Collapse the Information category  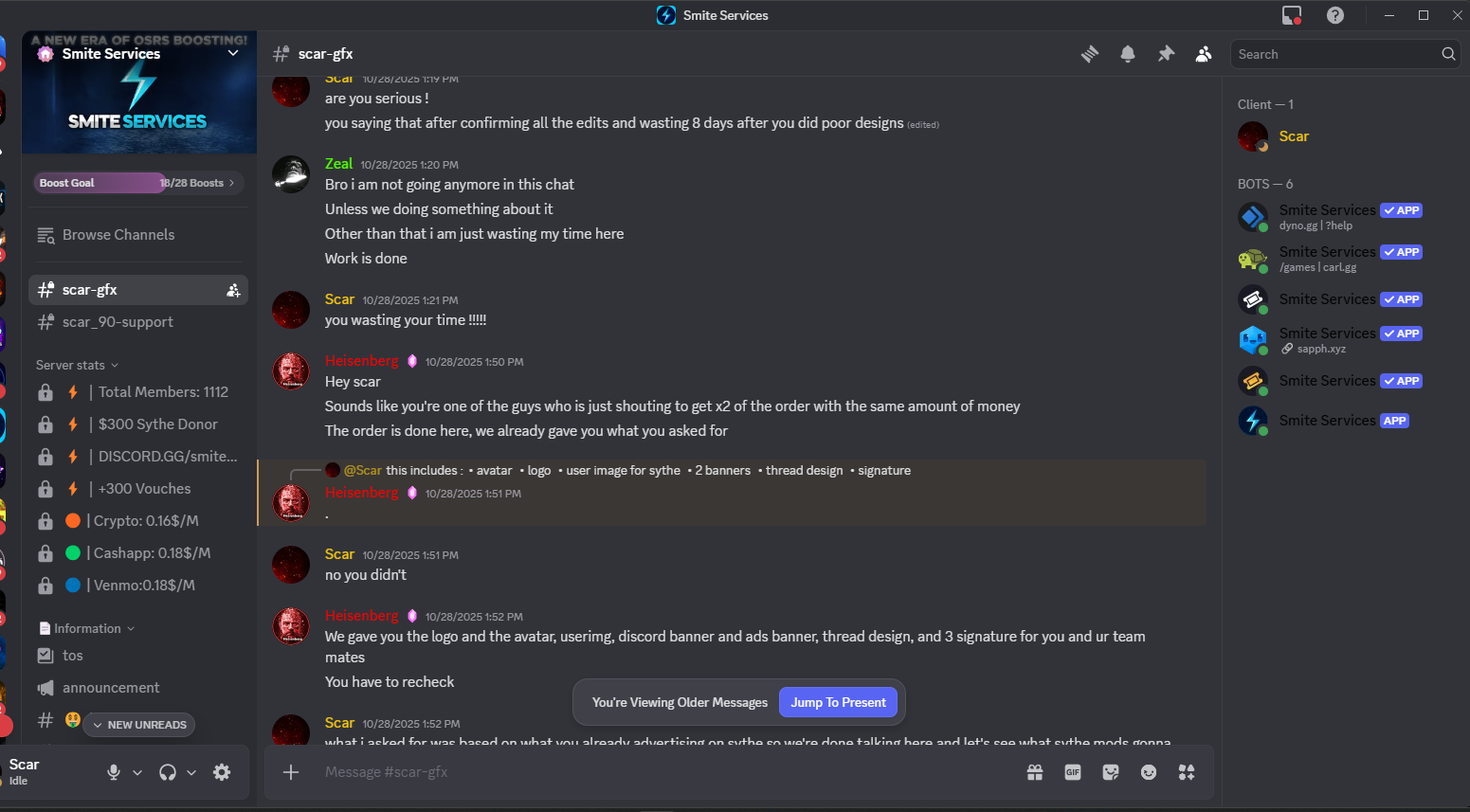[87, 628]
